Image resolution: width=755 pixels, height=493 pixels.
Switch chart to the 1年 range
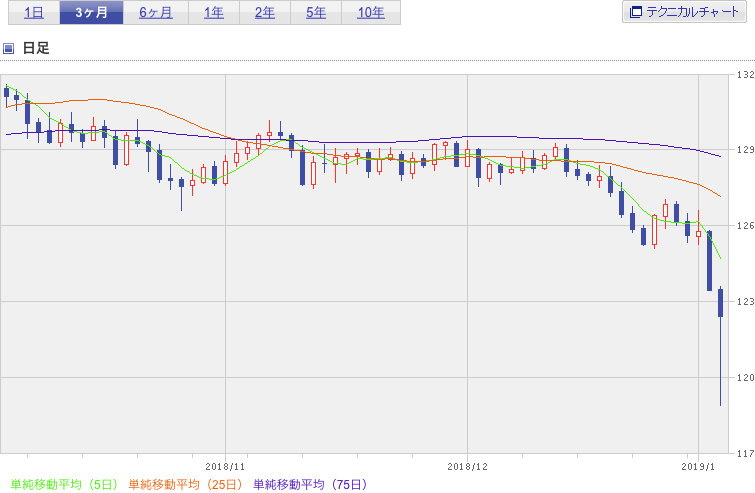click(x=214, y=13)
